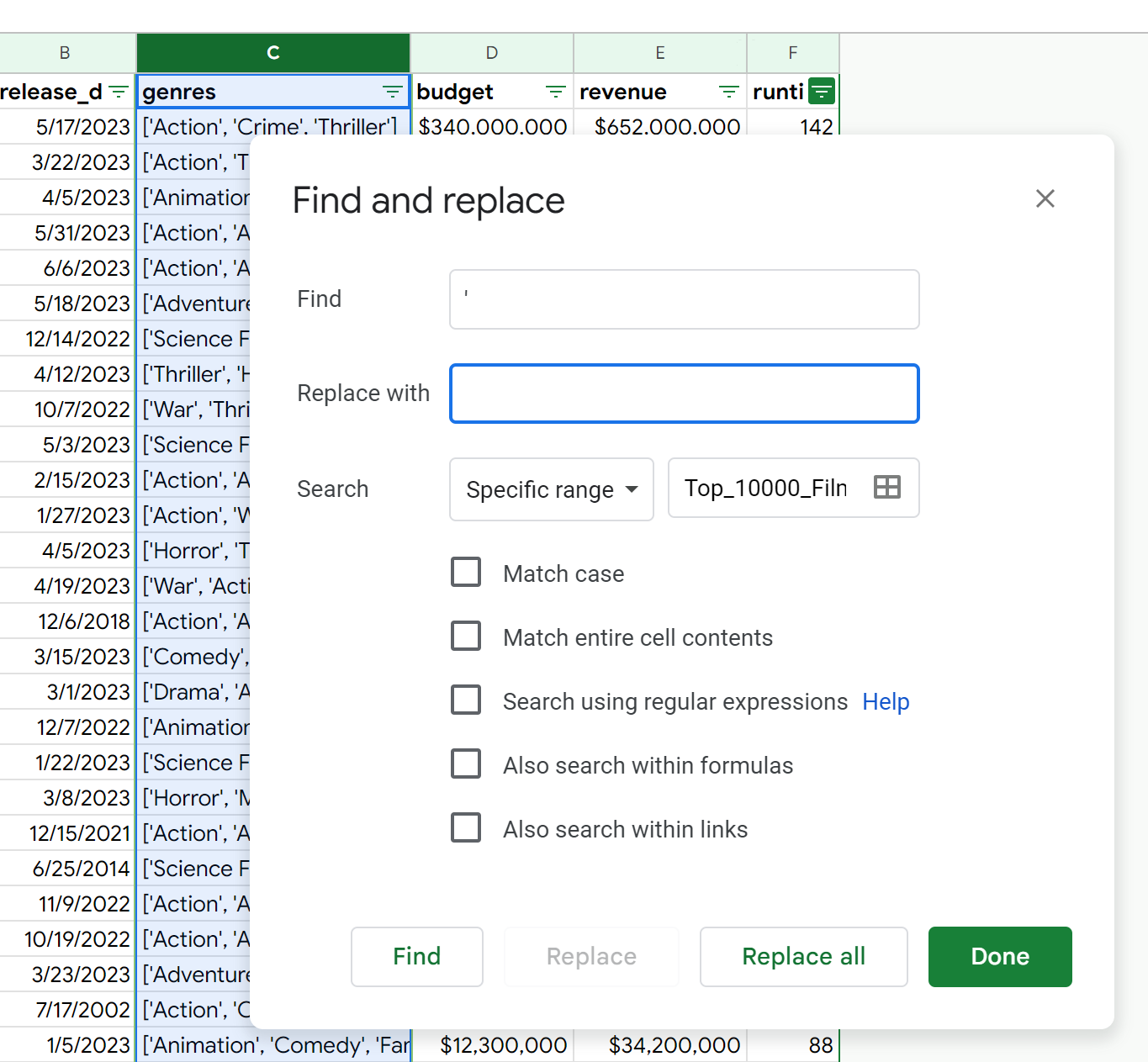This screenshot has height=1062, width=1148.
Task: Click the Find text input field
Action: click(684, 299)
